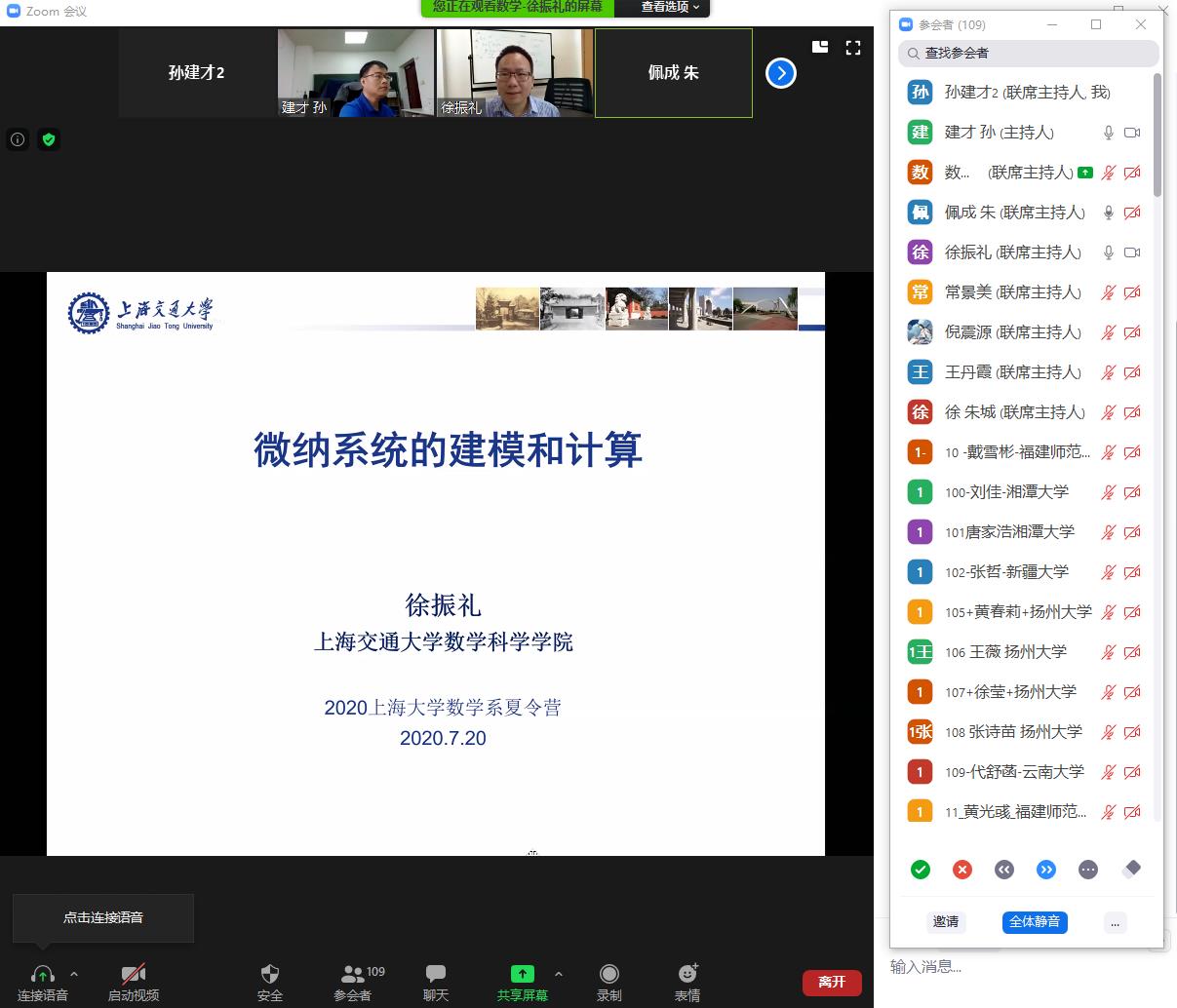Click the red 离开 leave button
The image size is (1177, 1008).
pyautogui.click(x=832, y=982)
